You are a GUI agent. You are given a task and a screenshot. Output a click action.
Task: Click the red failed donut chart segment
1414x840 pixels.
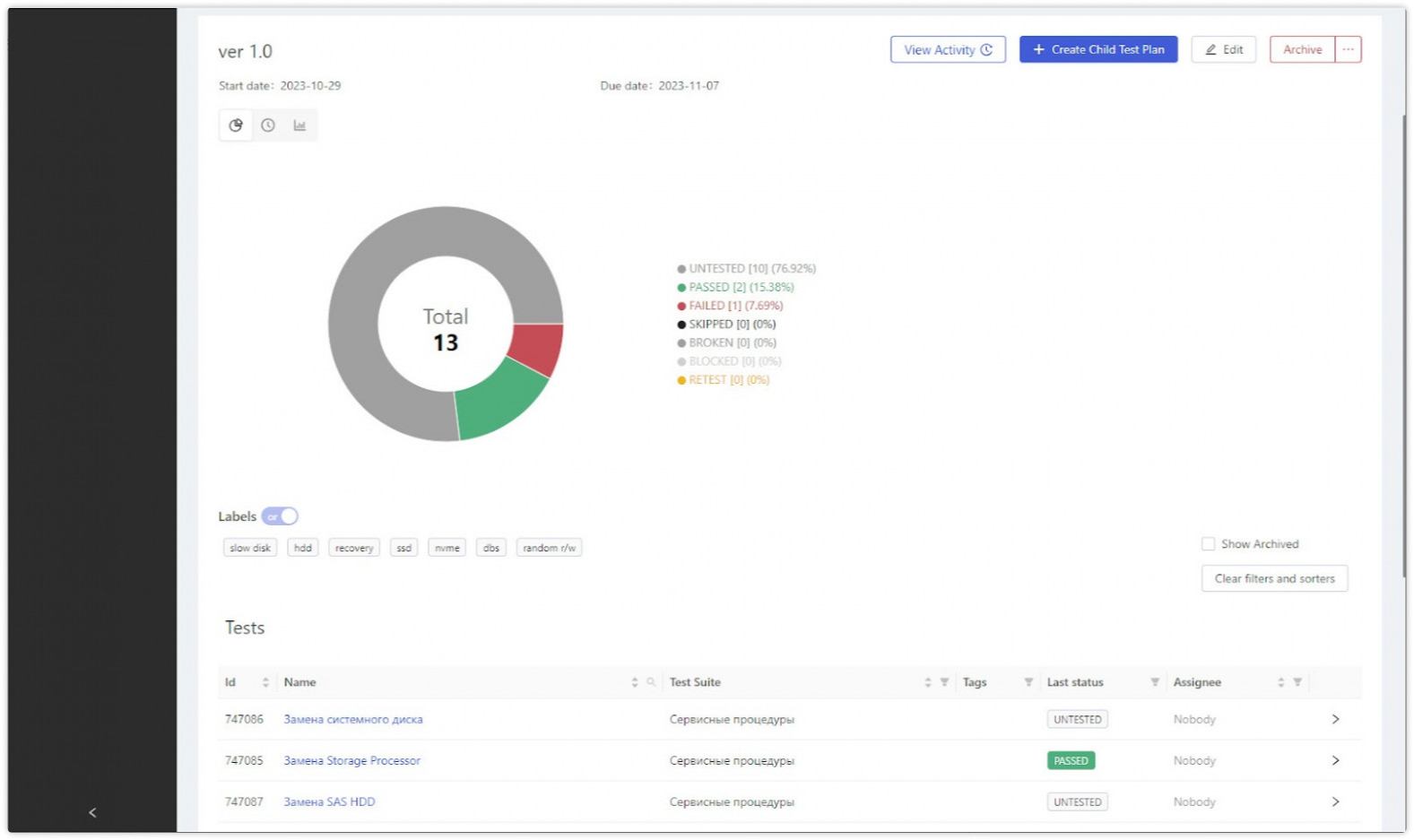pos(538,348)
